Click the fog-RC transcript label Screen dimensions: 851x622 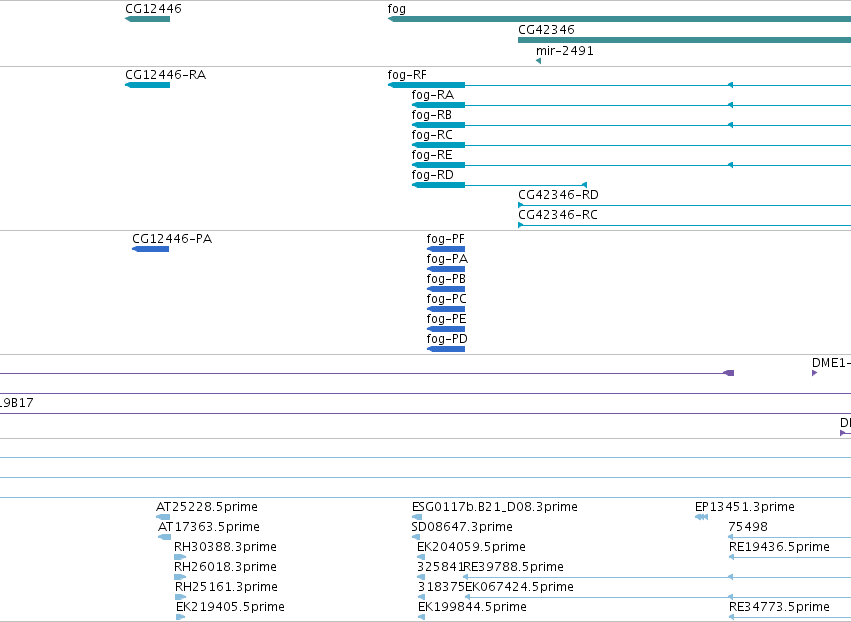[432, 135]
